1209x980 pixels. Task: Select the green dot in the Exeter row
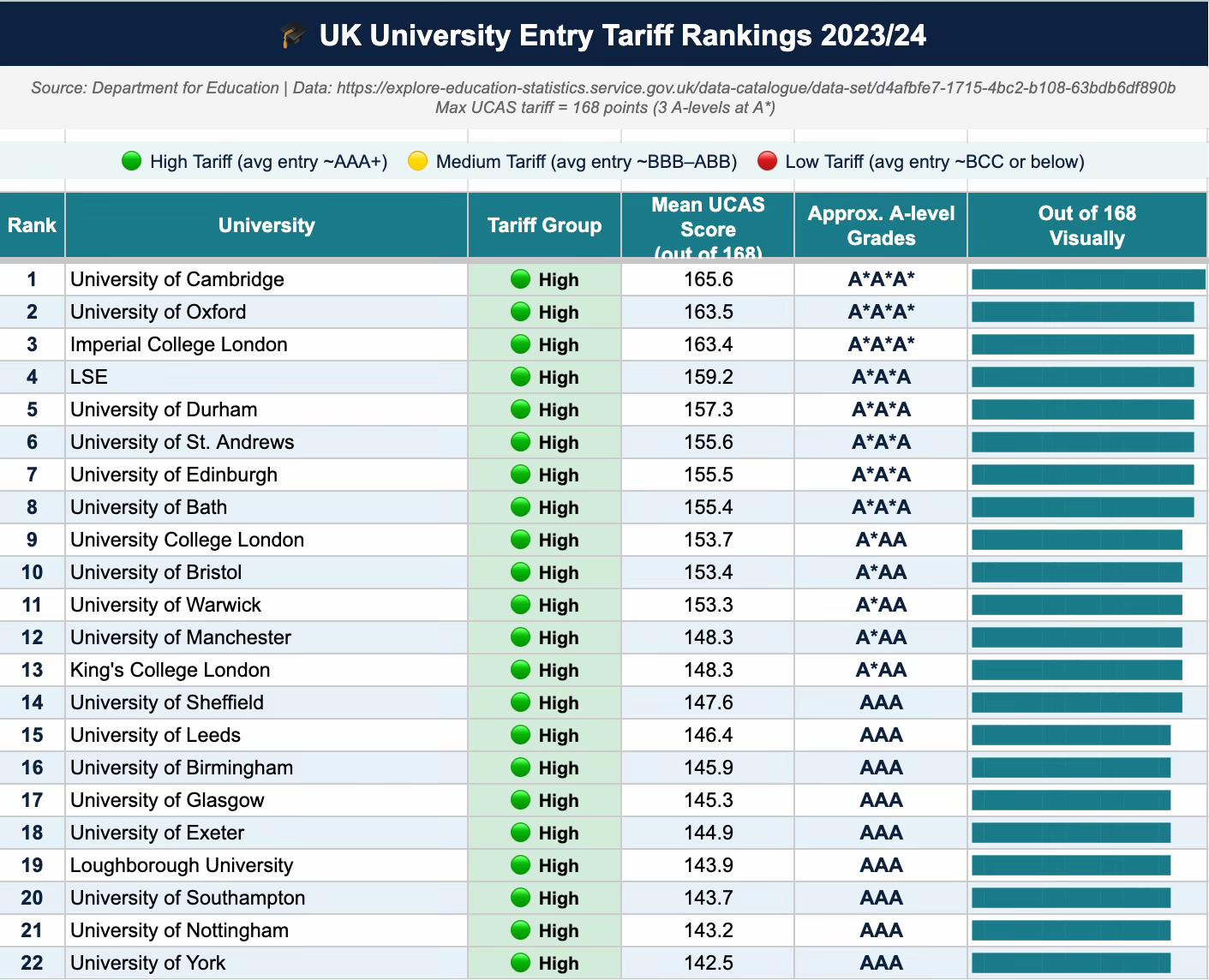(520, 833)
